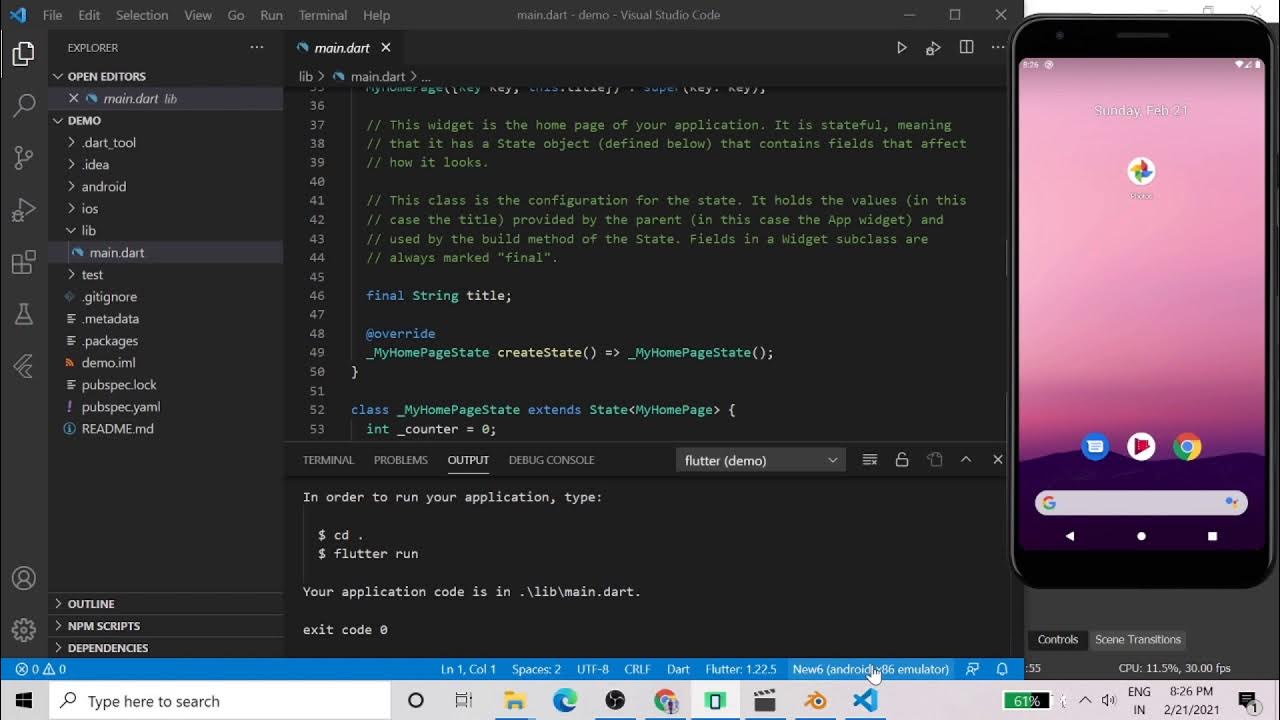The height and width of the screenshot is (720, 1280).
Task: Click the Google search bar in emulator
Action: point(1141,503)
